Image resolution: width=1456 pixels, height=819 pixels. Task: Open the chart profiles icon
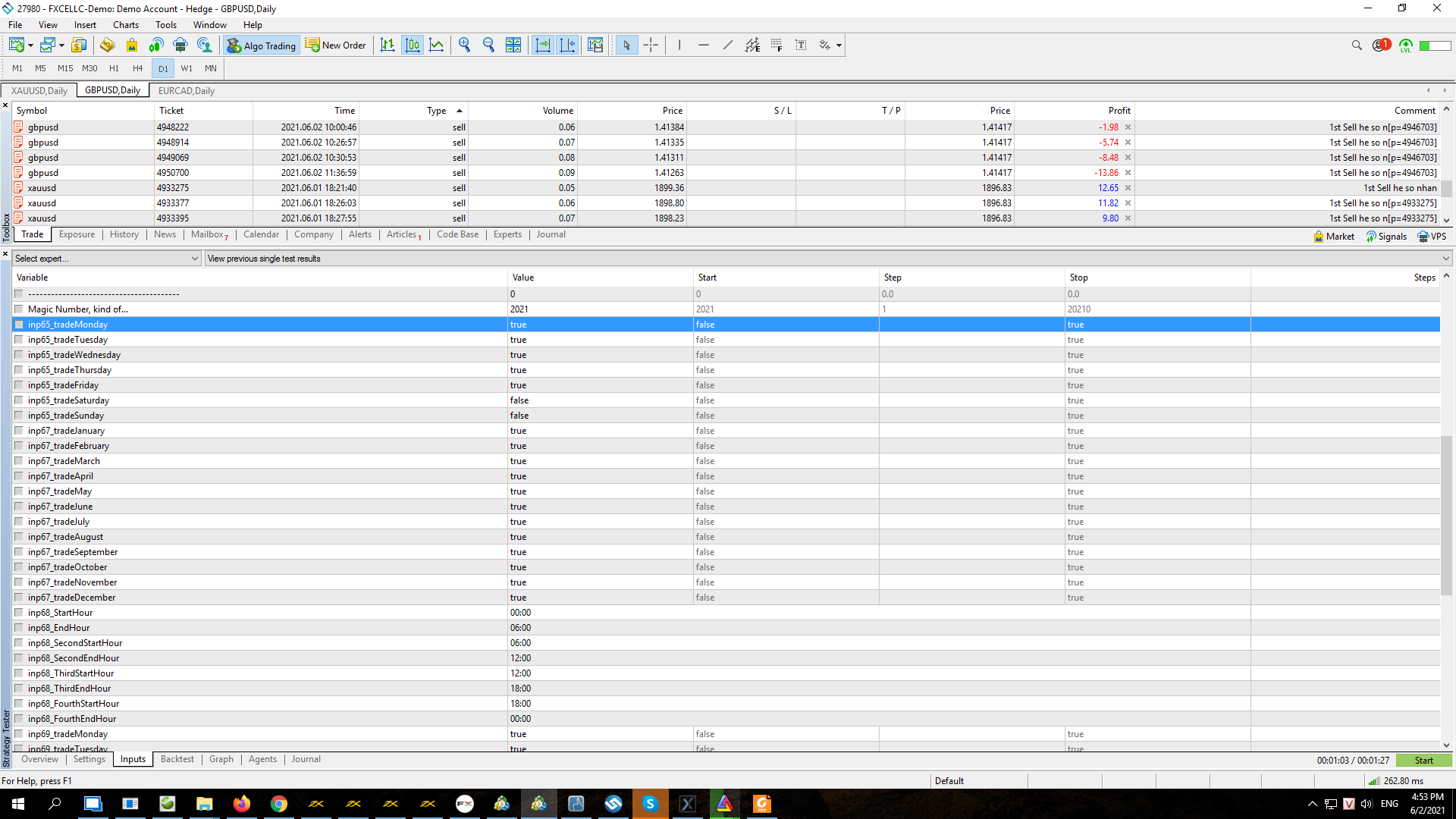[x=48, y=45]
